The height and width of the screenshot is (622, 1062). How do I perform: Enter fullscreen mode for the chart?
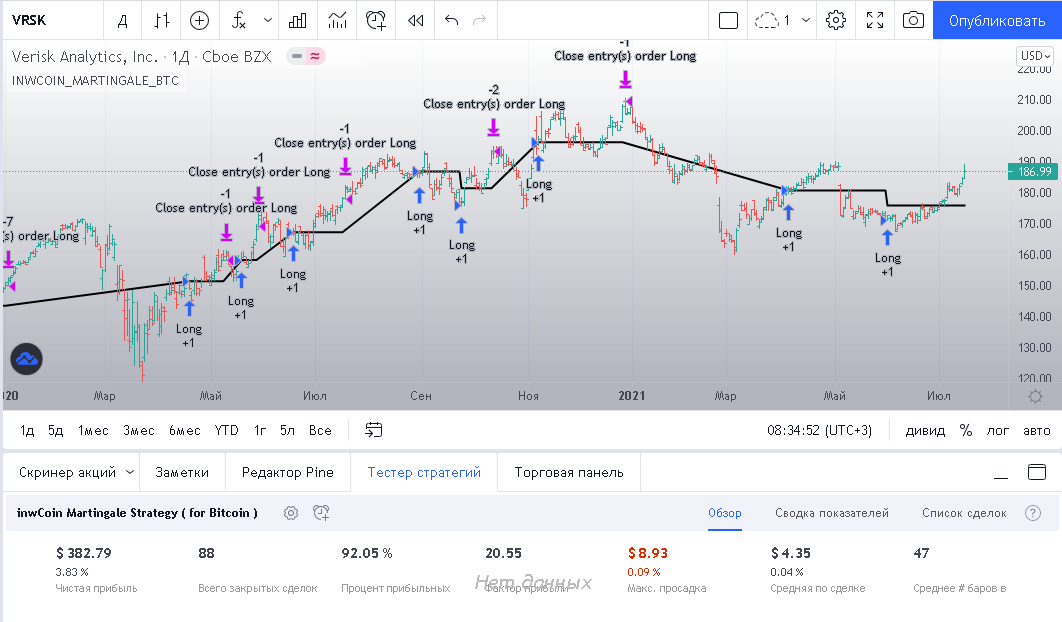(875, 20)
